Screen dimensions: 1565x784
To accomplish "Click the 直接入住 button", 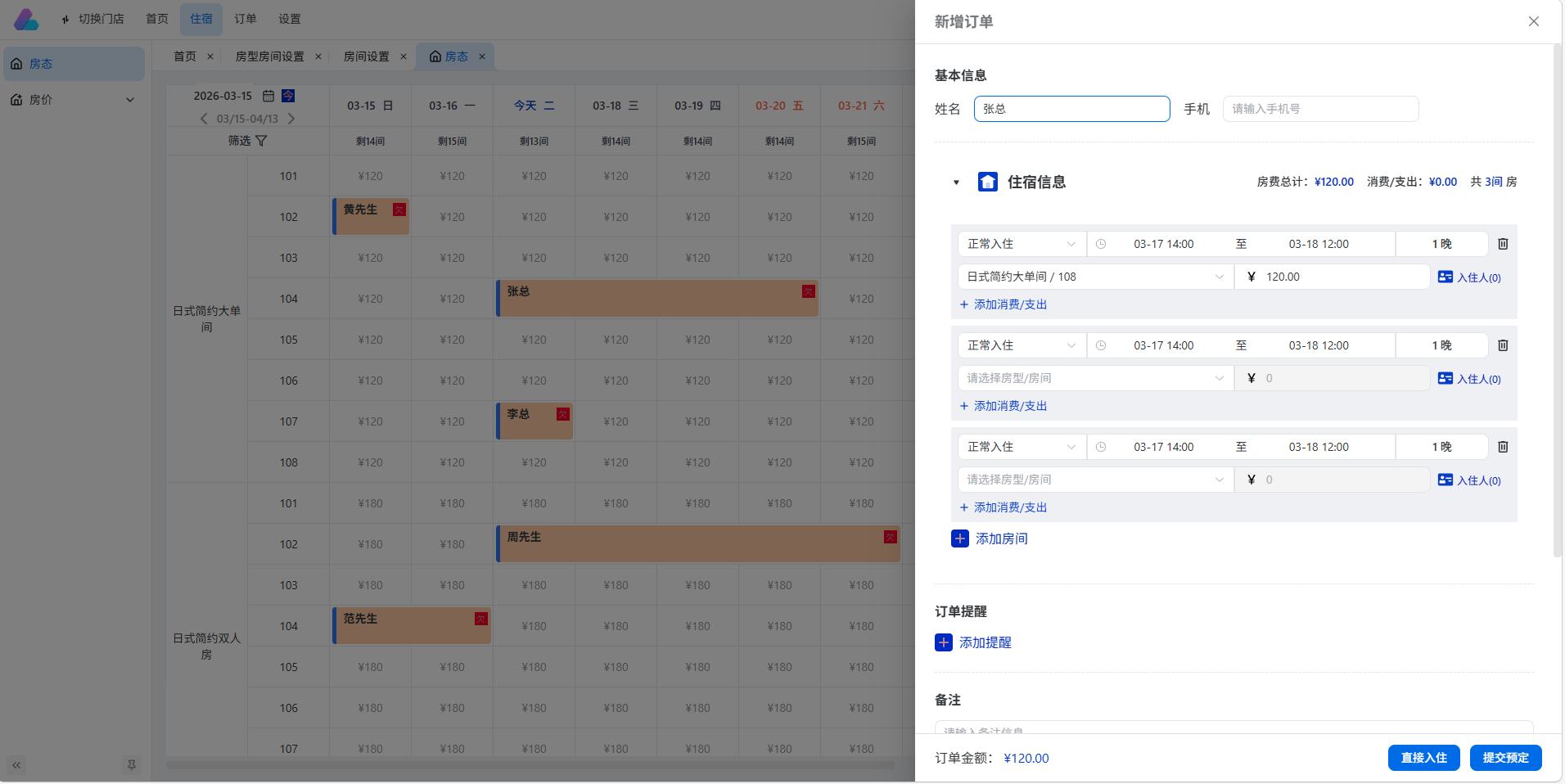I will tap(1423, 758).
